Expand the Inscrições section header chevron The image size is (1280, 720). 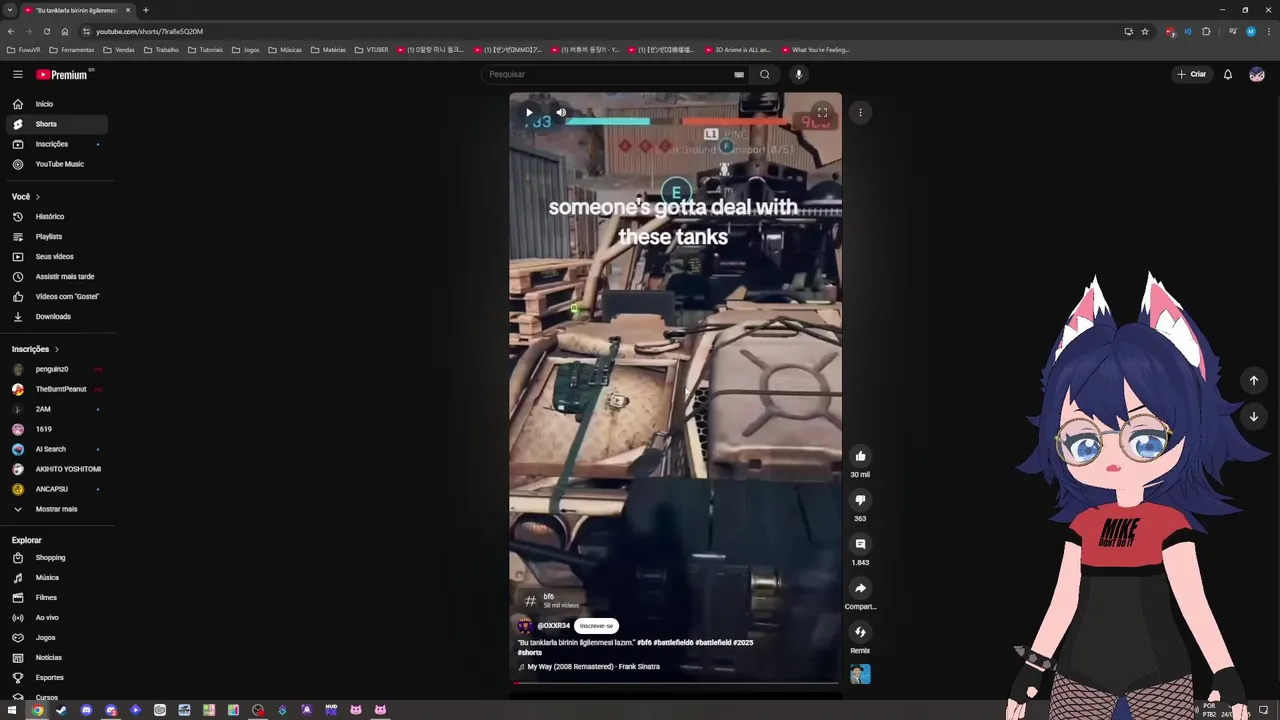[57, 349]
